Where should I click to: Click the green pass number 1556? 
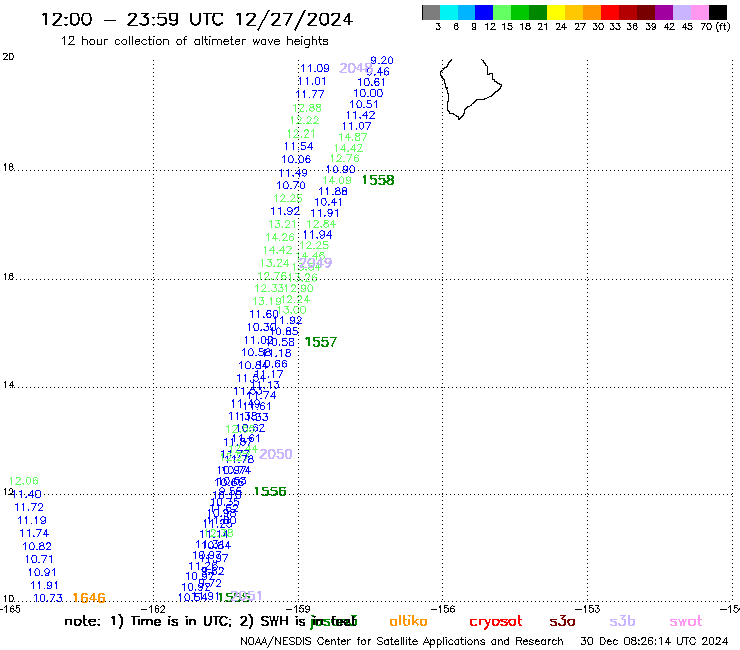269,491
